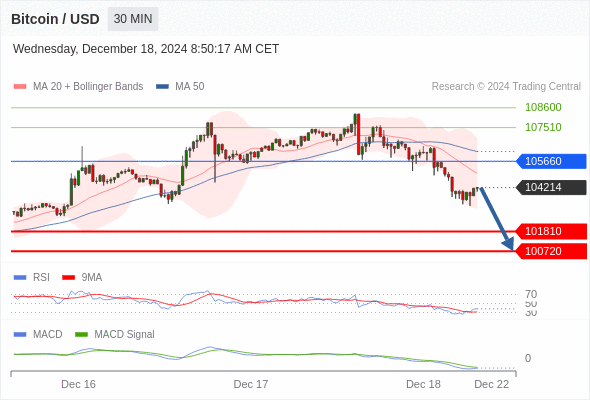Viewport: 590px width, 400px height.
Task: Click the black 104214 current price tag
Action: pos(551,187)
